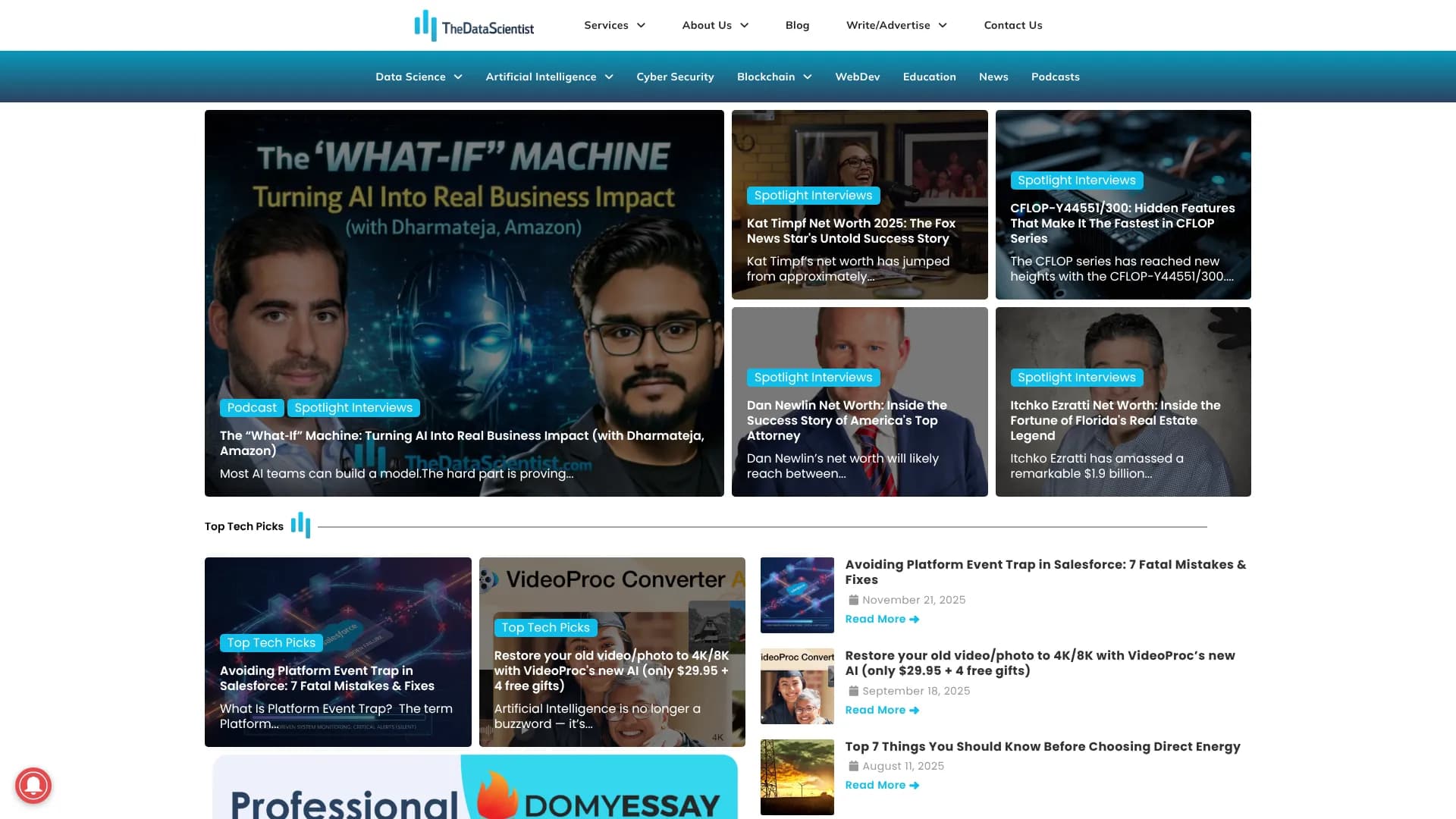The image size is (1456, 819).
Task: Expand the Write/Advertise dropdown
Action: click(943, 25)
